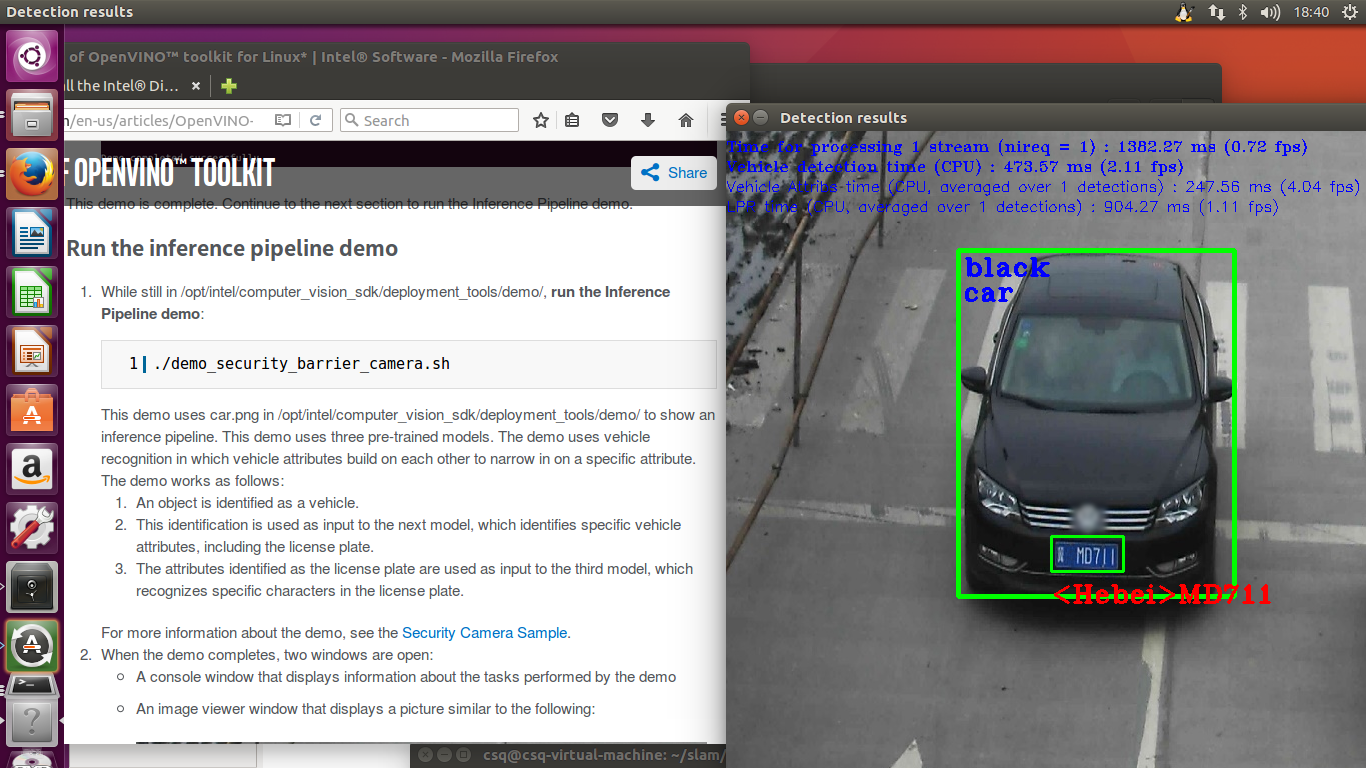Click the csq@csq-virtual-machine terminal title bar
The width and height of the screenshot is (1366, 768).
point(568,755)
